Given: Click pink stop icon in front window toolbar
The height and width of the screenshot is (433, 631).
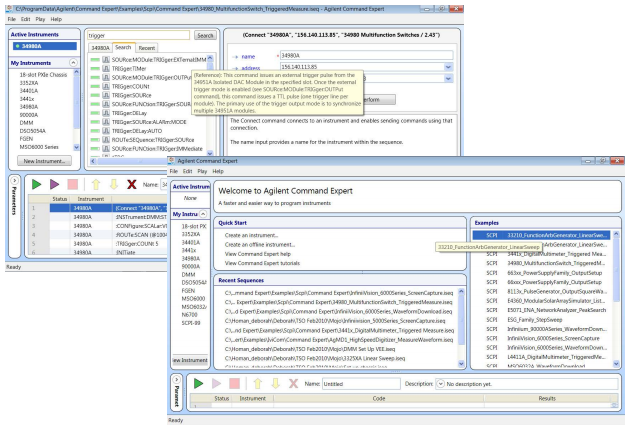Looking at the screenshot, I should (234, 383).
